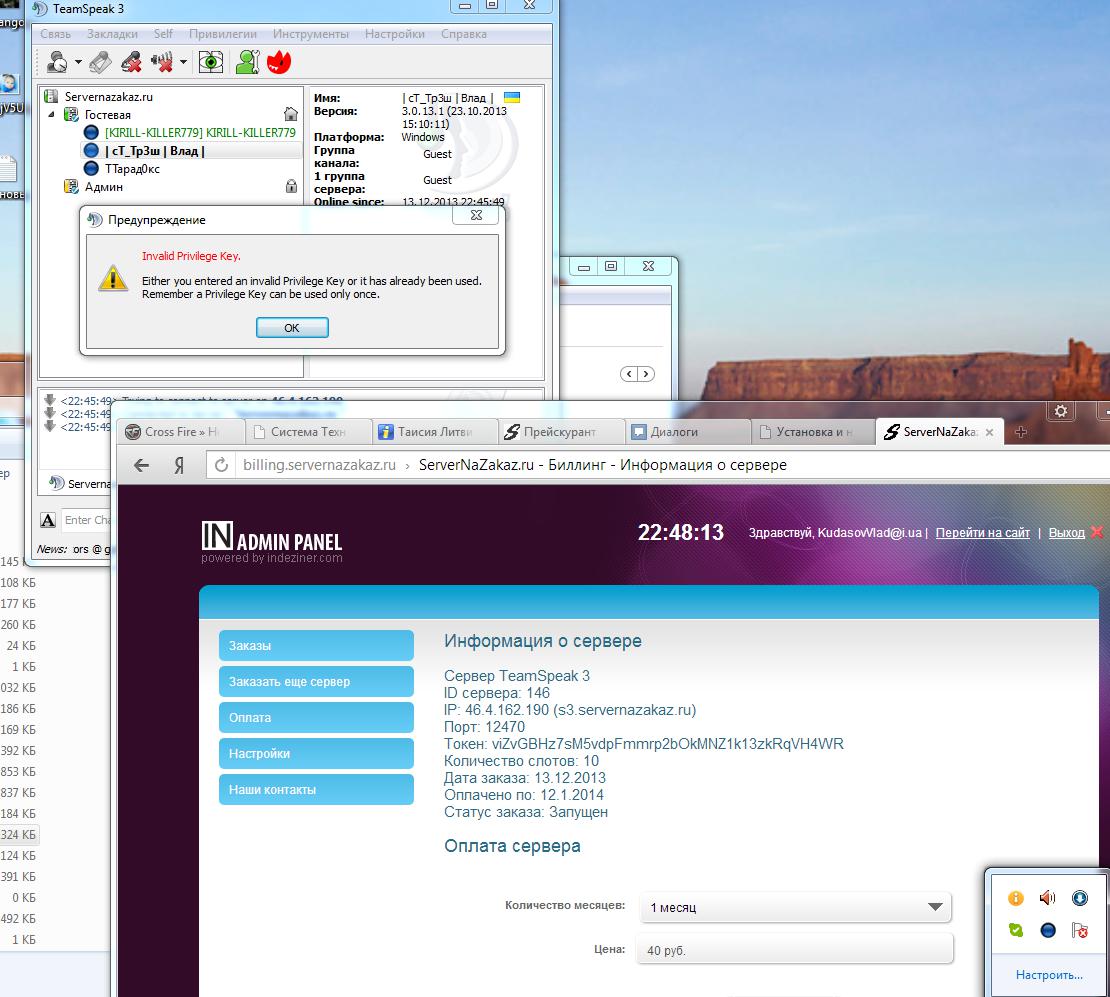Open a new browser tab with plus

(1021, 432)
